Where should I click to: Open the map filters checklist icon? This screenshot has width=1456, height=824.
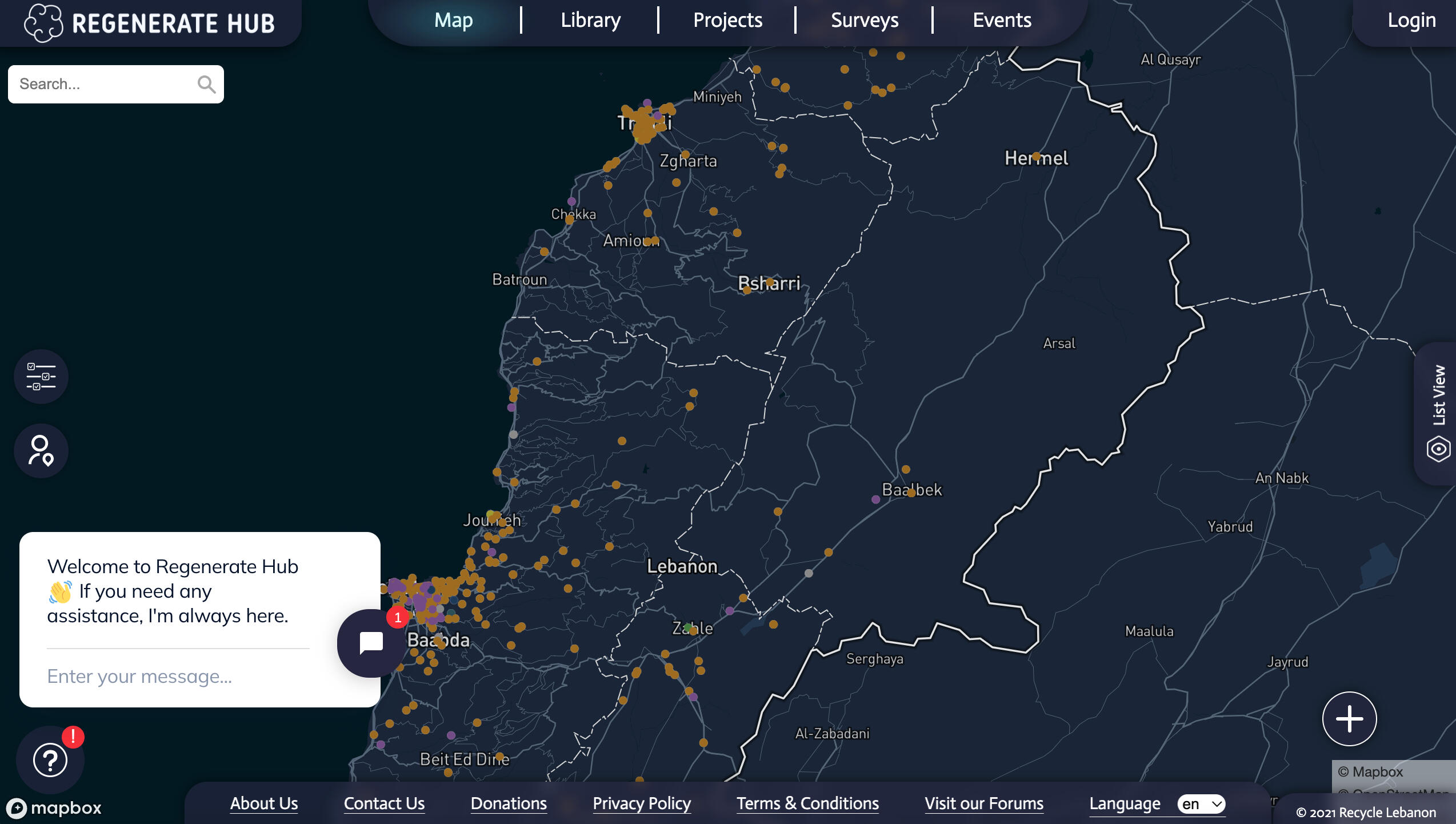pos(41,377)
